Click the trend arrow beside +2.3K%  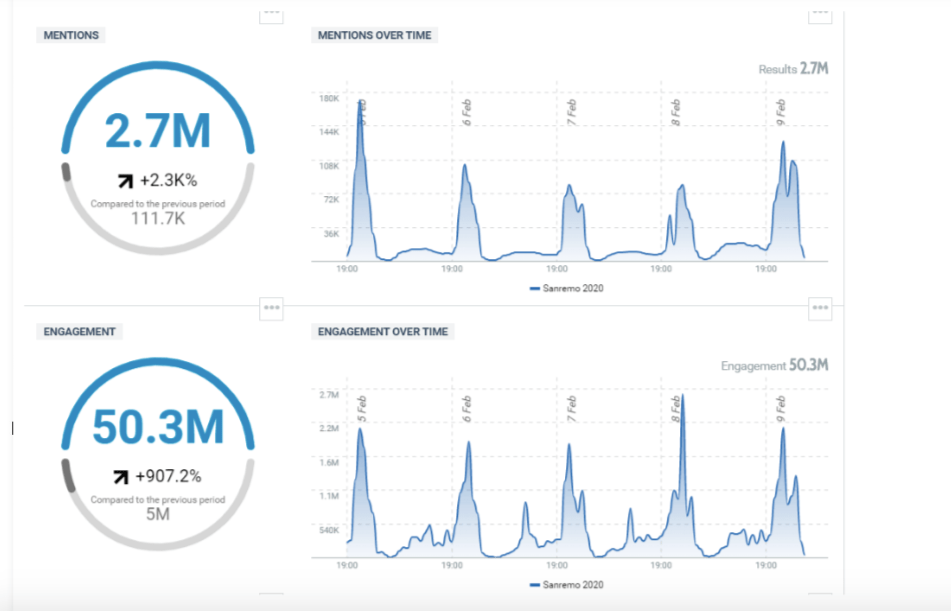[125, 181]
